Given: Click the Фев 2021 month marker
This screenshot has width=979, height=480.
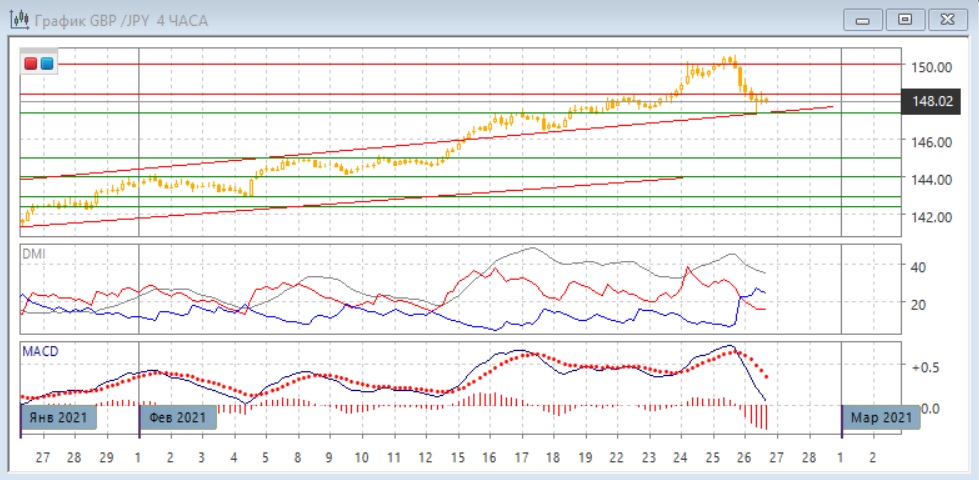Looking at the screenshot, I should pos(177,416).
